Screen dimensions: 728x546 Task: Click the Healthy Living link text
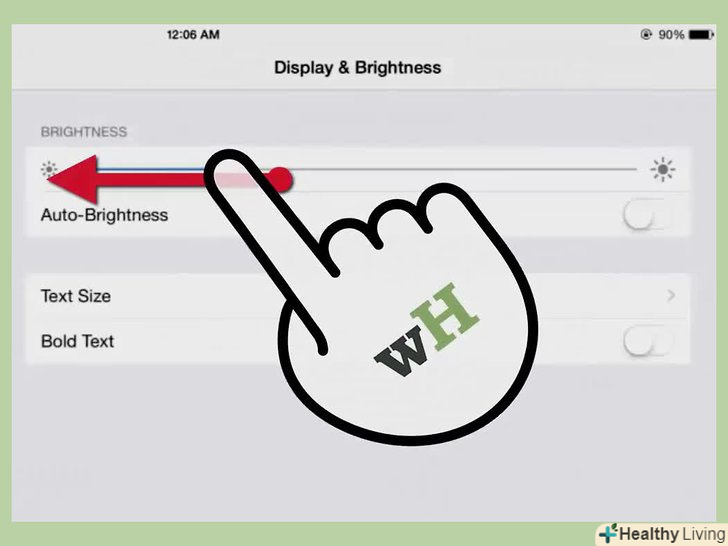672,534
